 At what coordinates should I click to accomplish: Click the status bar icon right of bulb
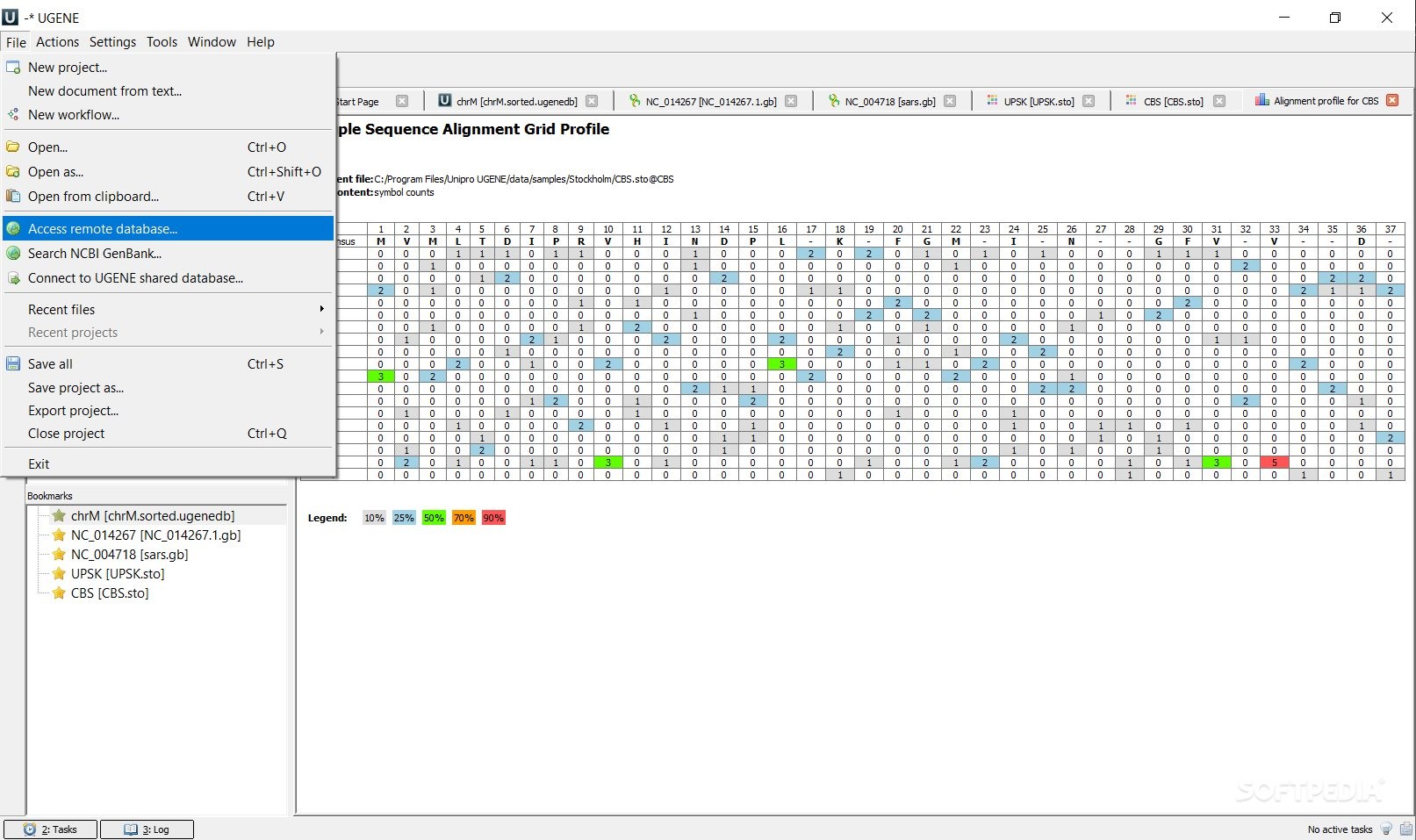click(1406, 829)
